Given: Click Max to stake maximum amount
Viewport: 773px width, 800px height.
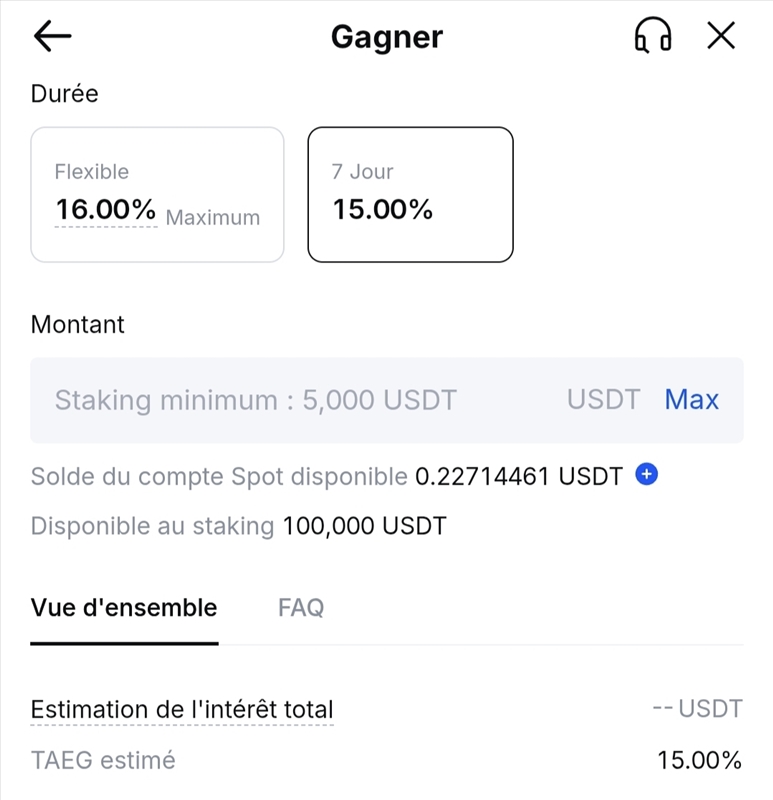Looking at the screenshot, I should [692, 399].
